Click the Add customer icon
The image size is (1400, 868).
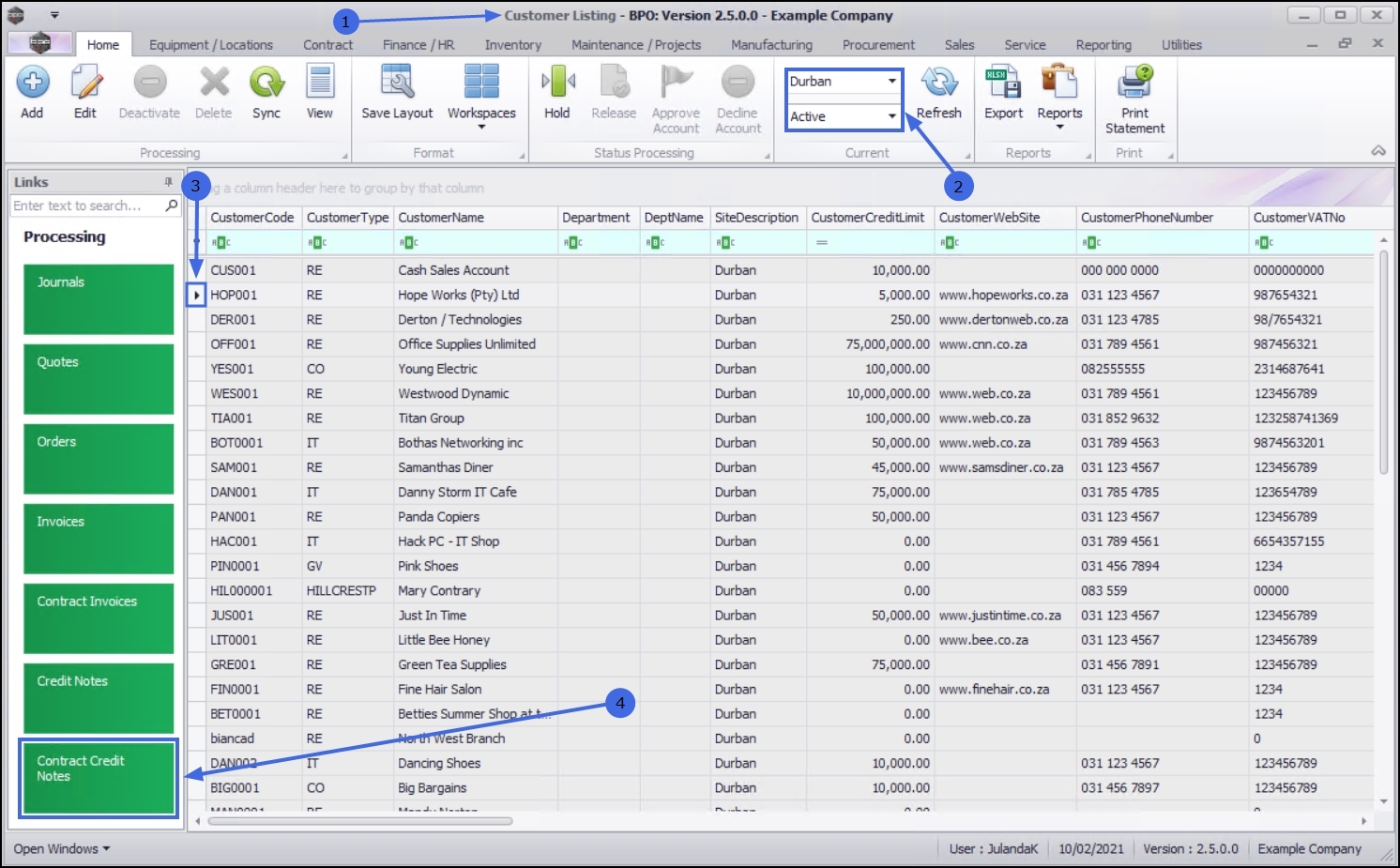tap(33, 83)
